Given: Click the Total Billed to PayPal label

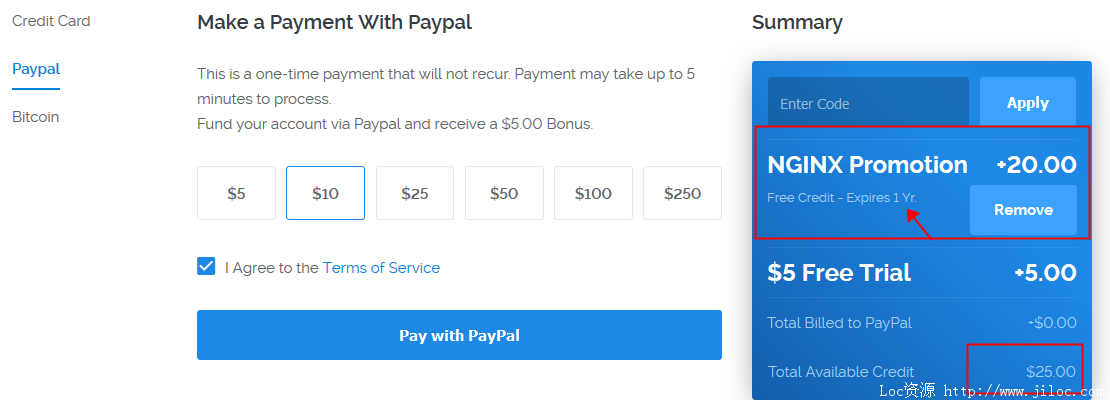Looking at the screenshot, I should point(840,323).
